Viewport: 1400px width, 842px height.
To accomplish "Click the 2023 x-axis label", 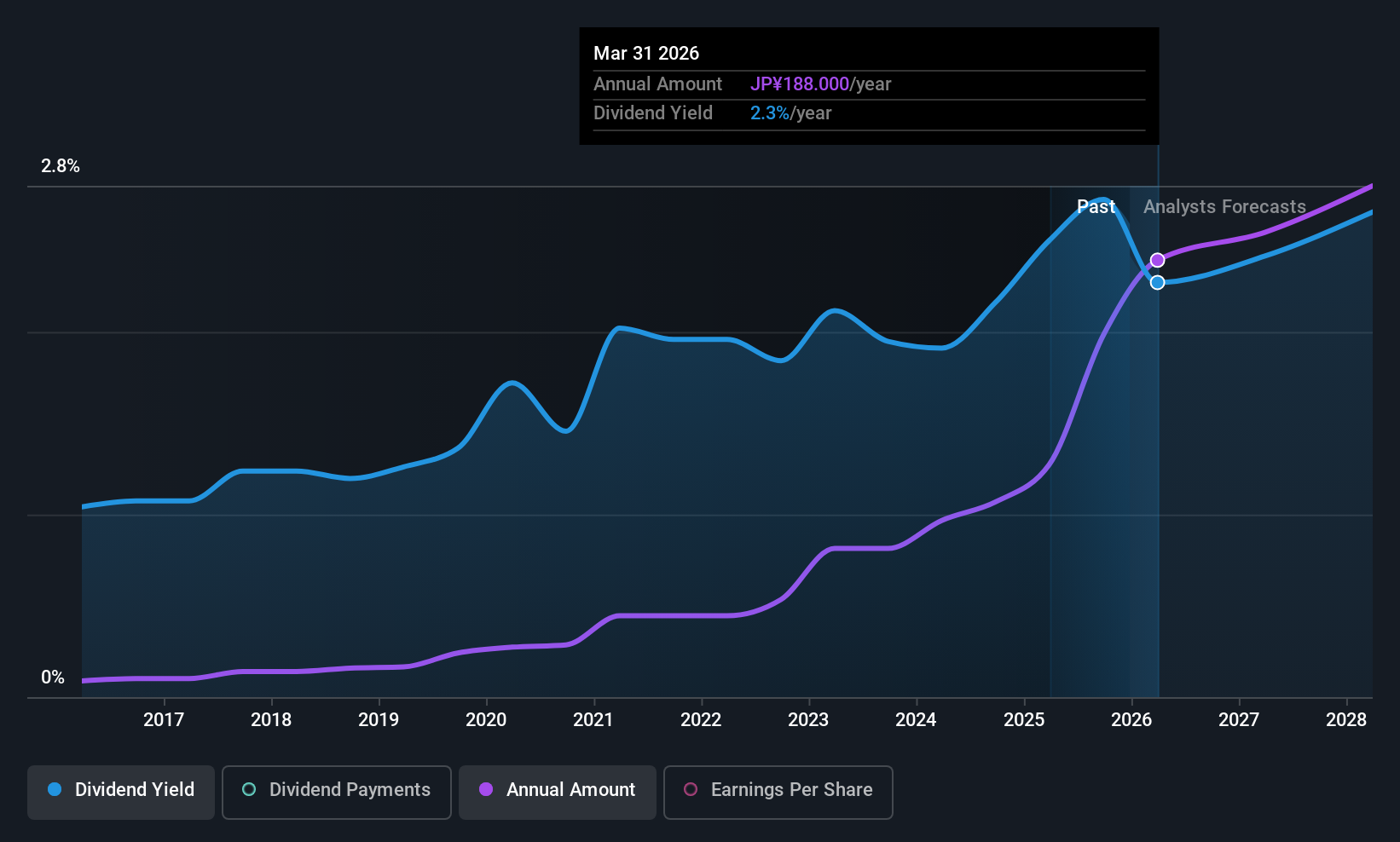I will click(808, 720).
